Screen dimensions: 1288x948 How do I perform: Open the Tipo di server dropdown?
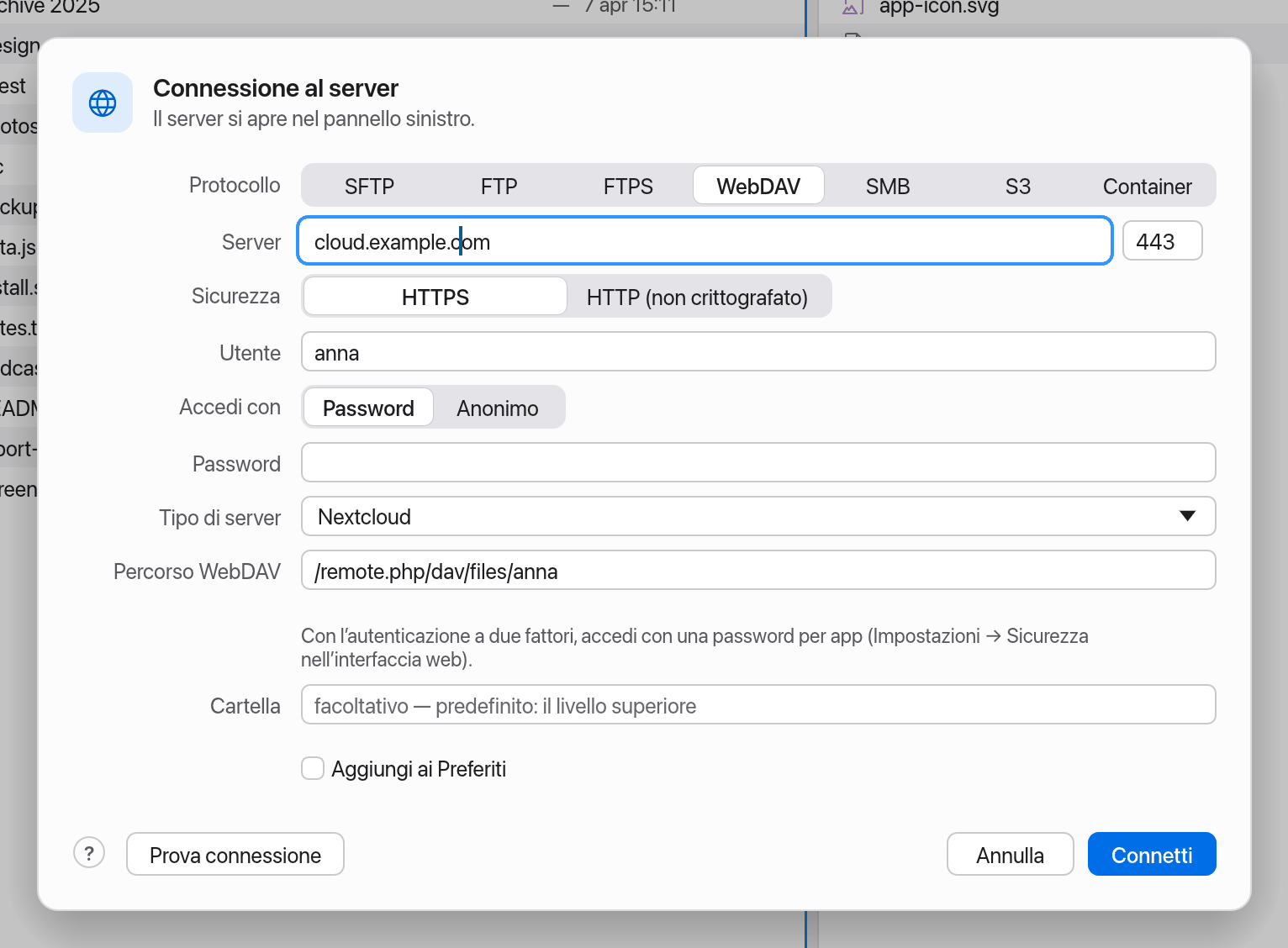pyautogui.click(x=758, y=516)
